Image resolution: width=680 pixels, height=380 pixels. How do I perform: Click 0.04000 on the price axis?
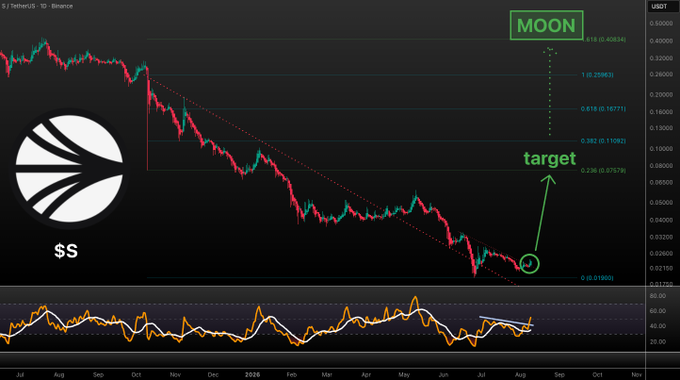(x=661, y=220)
